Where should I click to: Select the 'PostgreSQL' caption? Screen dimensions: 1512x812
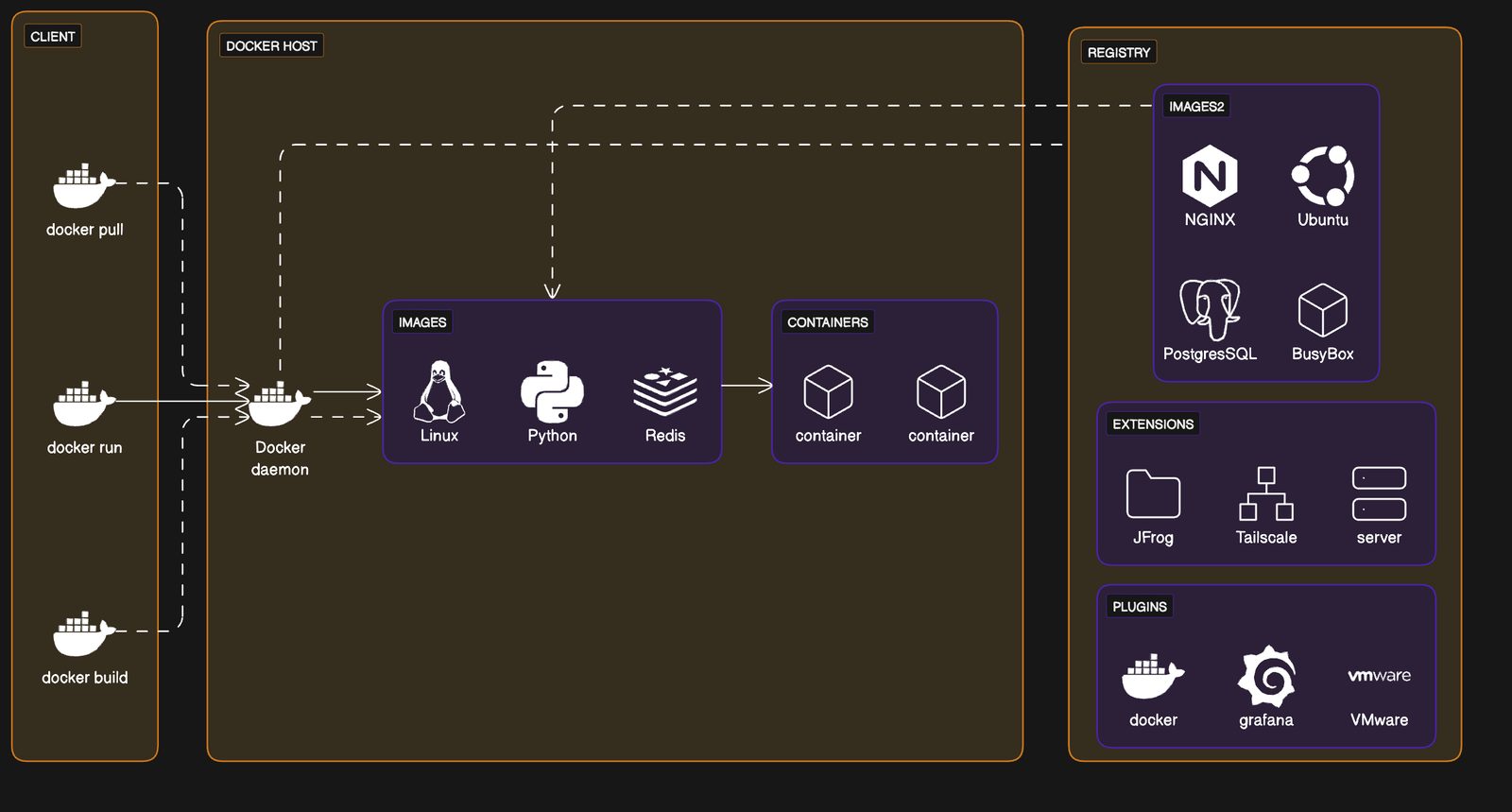(1210, 354)
